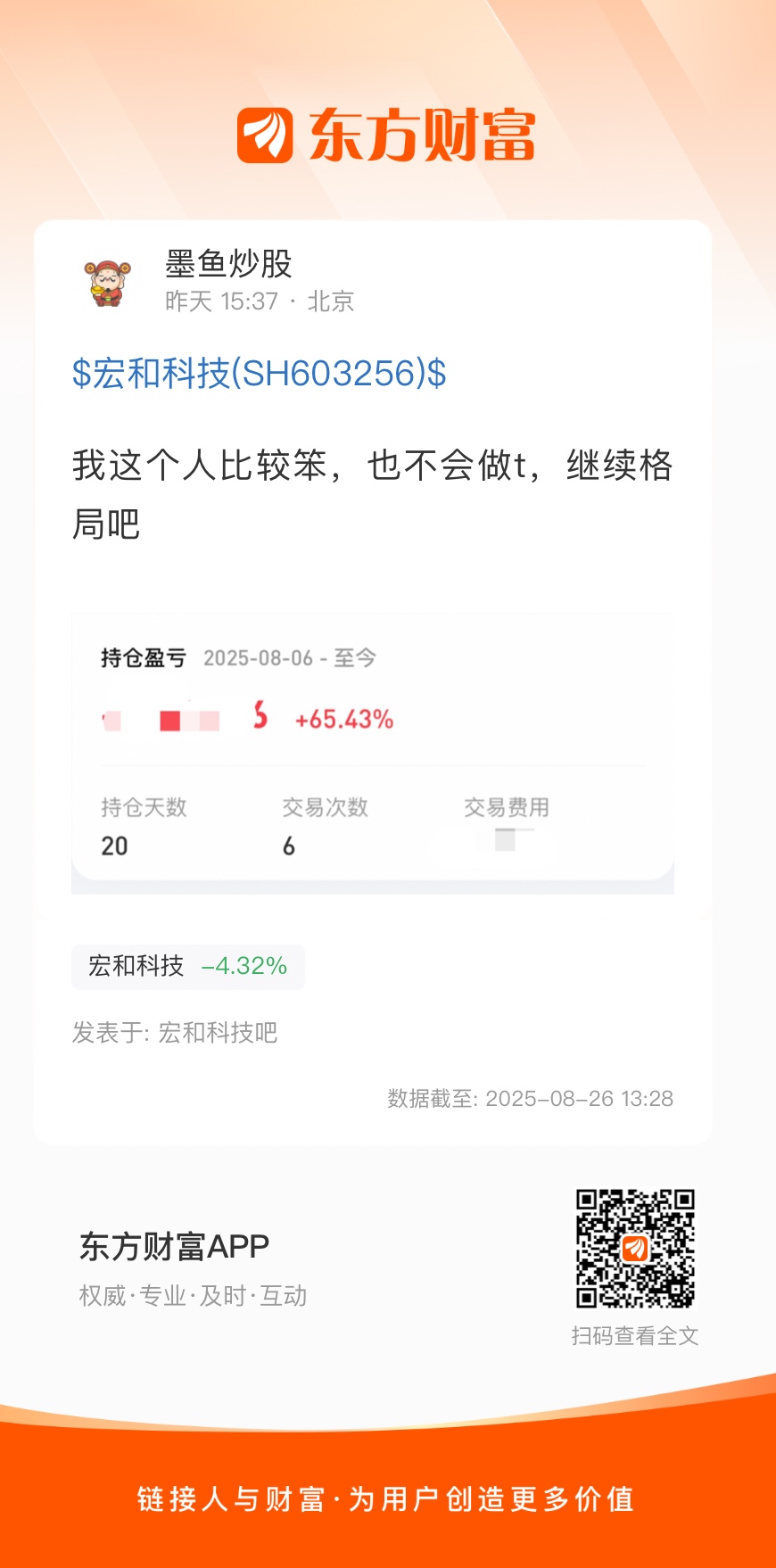The height and width of the screenshot is (1568, 776).
Task: Tap the 宏和科技 -4.32% stock tag
Action: click(188, 966)
